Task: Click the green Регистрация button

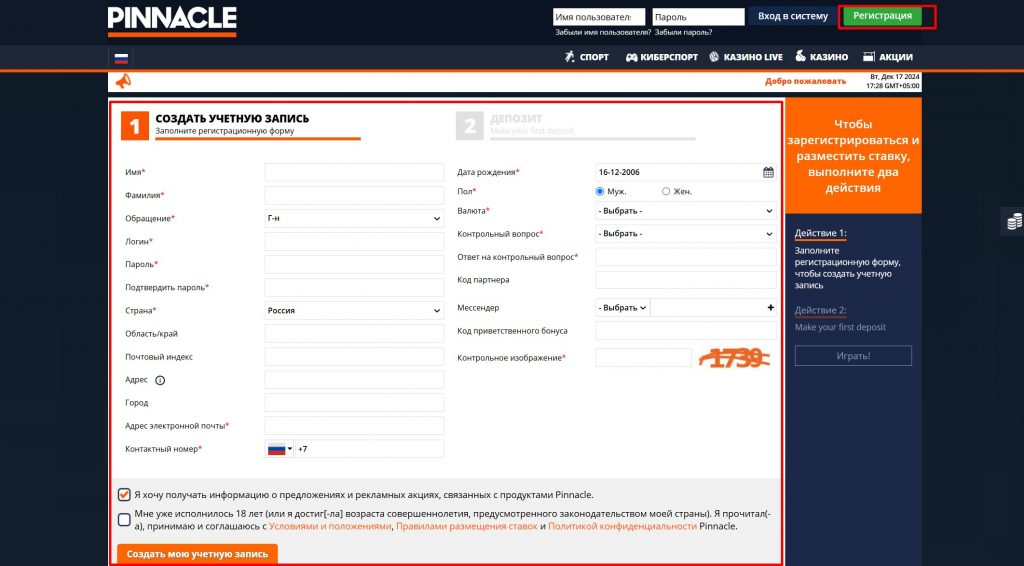Action: [x=882, y=16]
